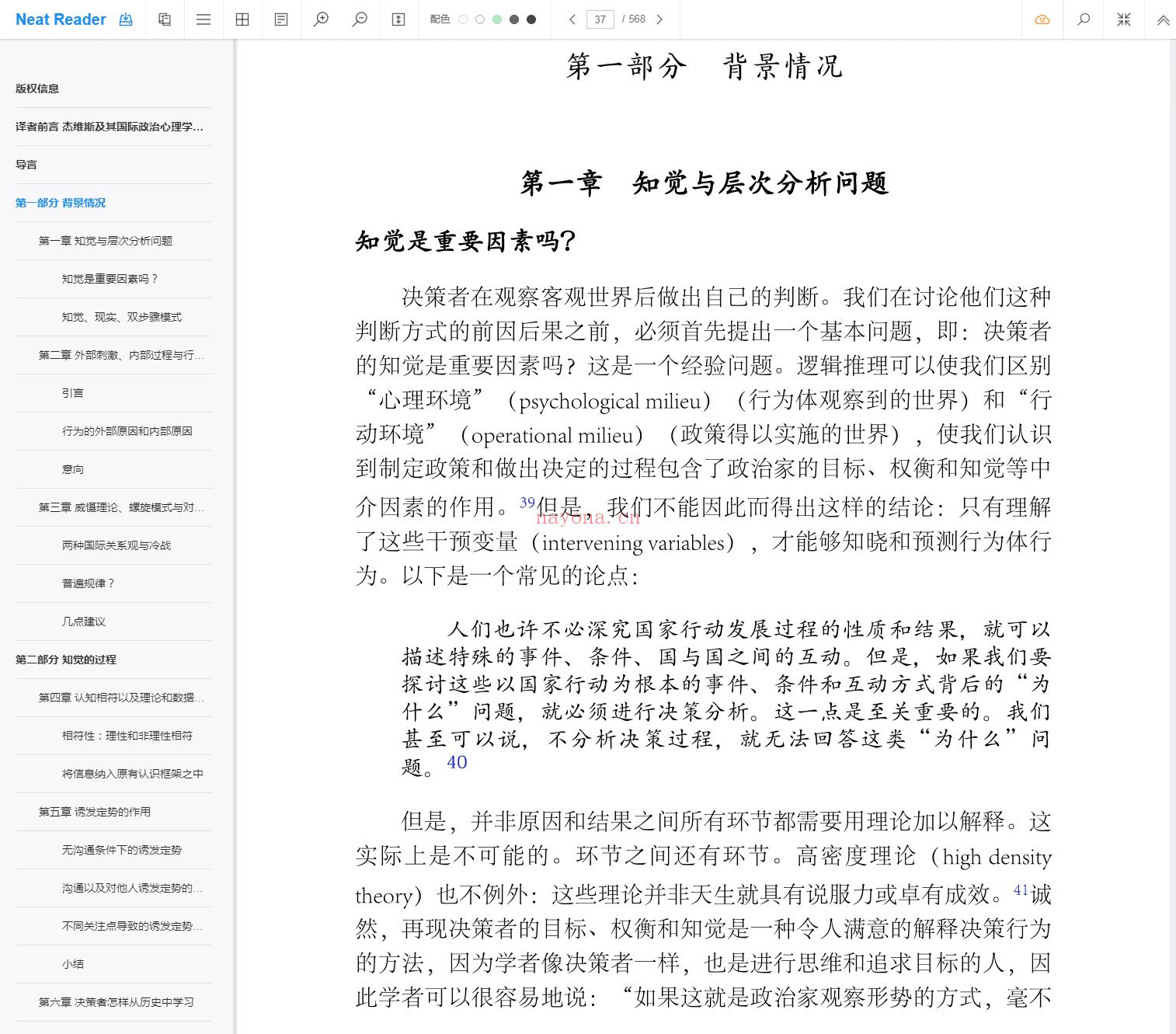Screen dimensions: 1176x1034
Task: Click the page title 第一部分 背景情况
Action: (x=705, y=66)
